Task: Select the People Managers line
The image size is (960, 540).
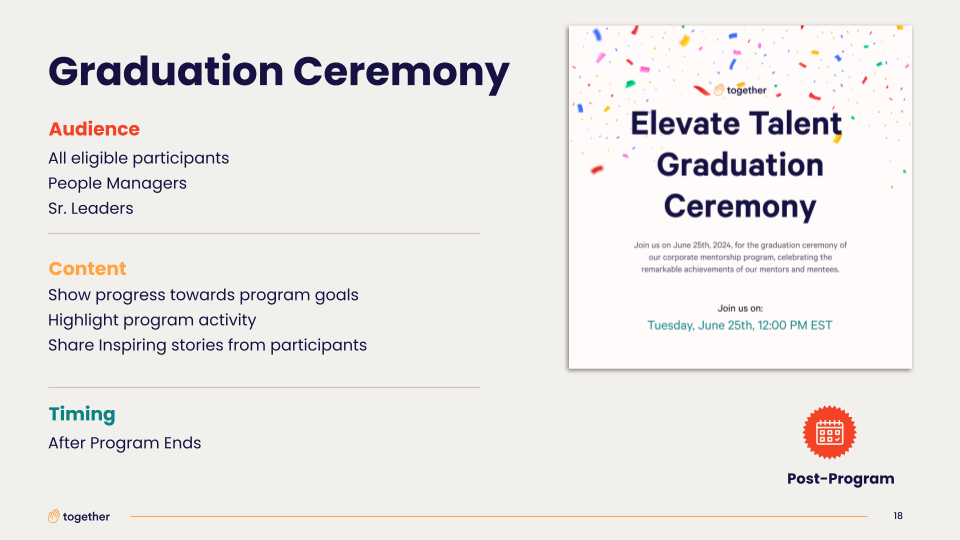Action: click(118, 183)
